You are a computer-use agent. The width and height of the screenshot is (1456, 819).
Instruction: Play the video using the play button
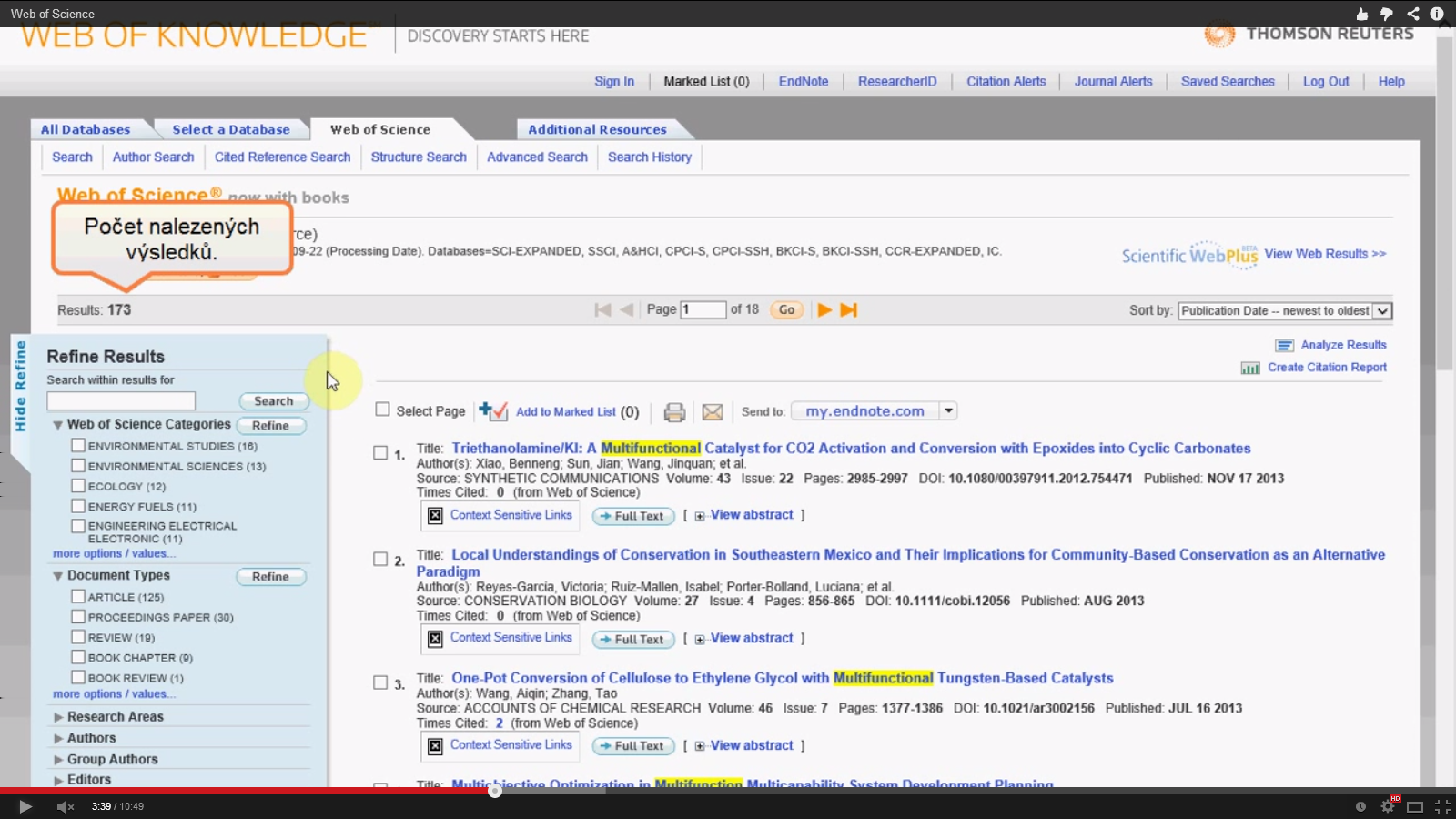pyautogui.click(x=25, y=806)
